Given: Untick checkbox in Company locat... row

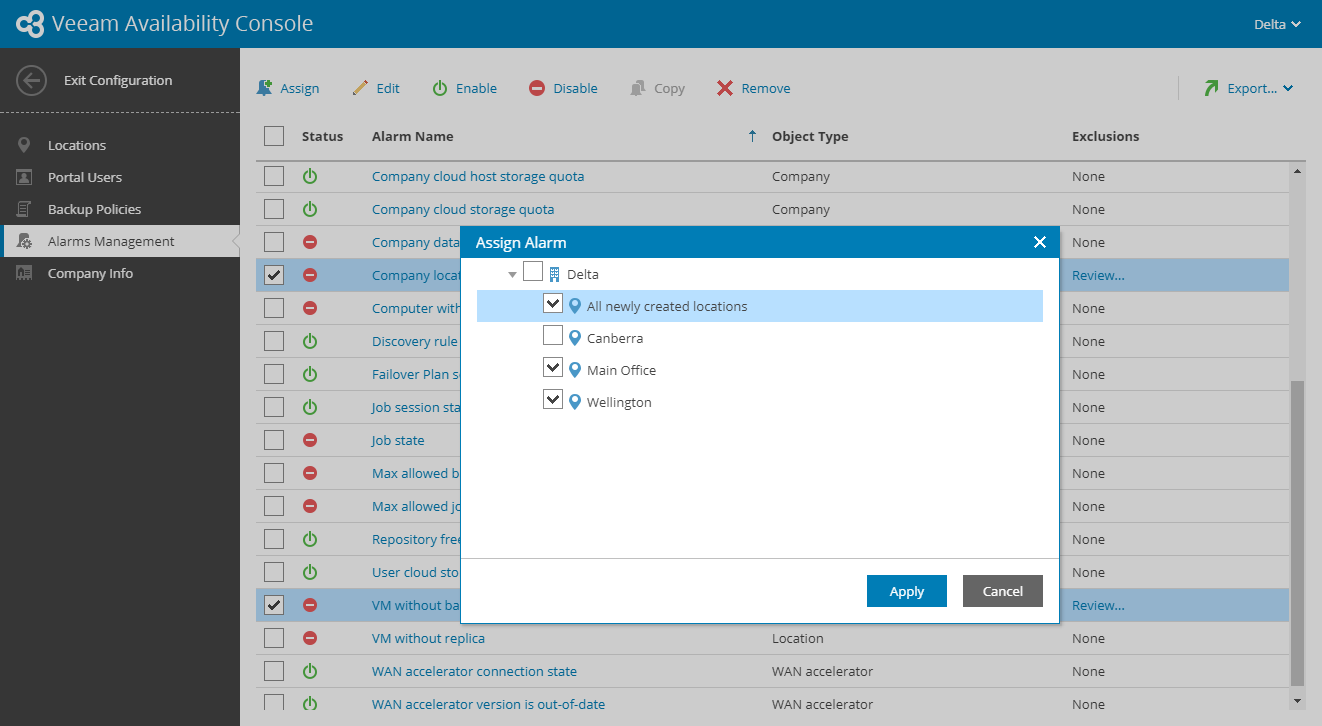Looking at the screenshot, I should [274, 275].
